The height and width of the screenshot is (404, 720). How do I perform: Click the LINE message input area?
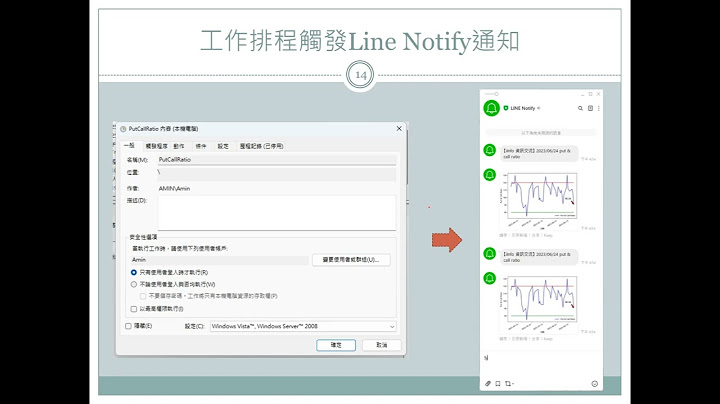(541, 364)
